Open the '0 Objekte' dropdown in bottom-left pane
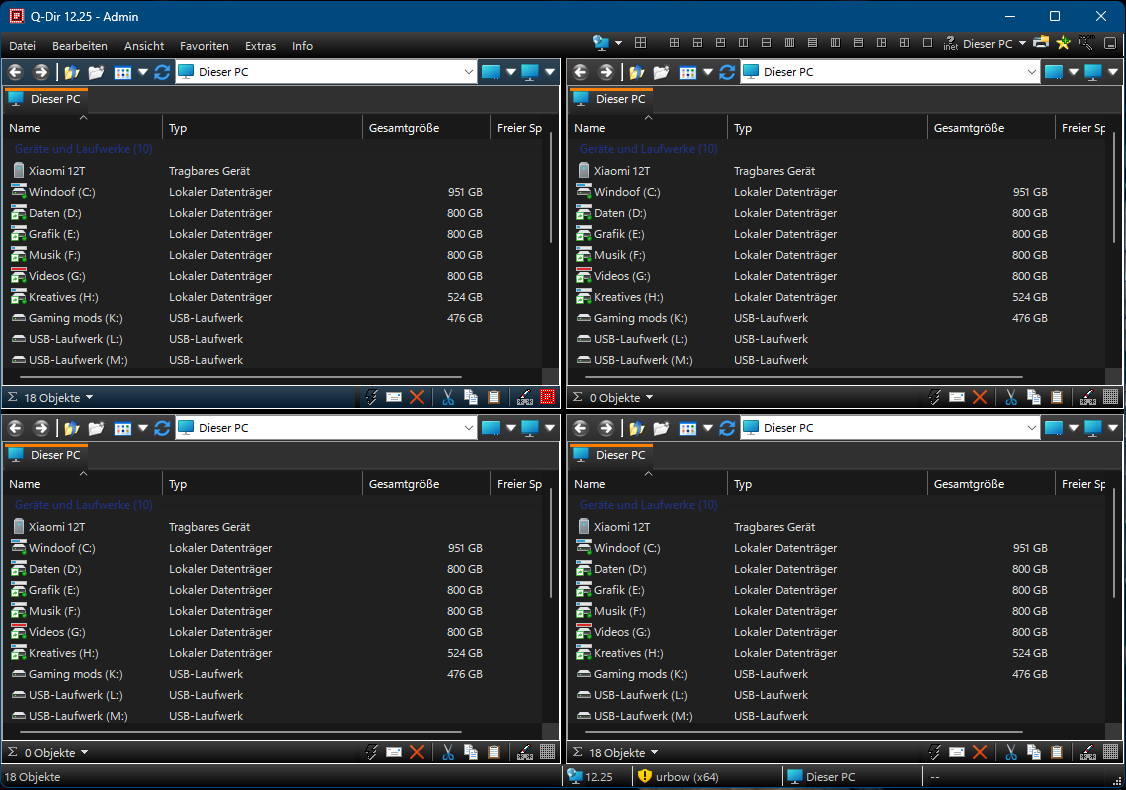This screenshot has height=790, width=1126. tap(84, 753)
